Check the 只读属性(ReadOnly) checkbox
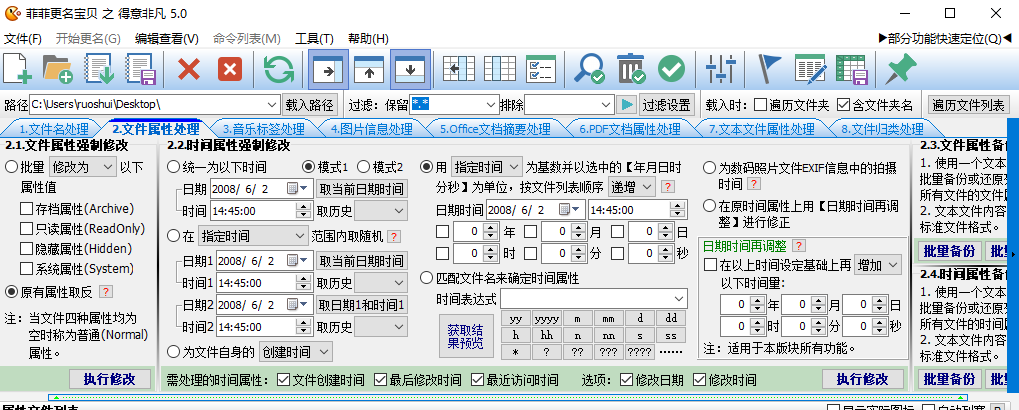 (x=26, y=229)
